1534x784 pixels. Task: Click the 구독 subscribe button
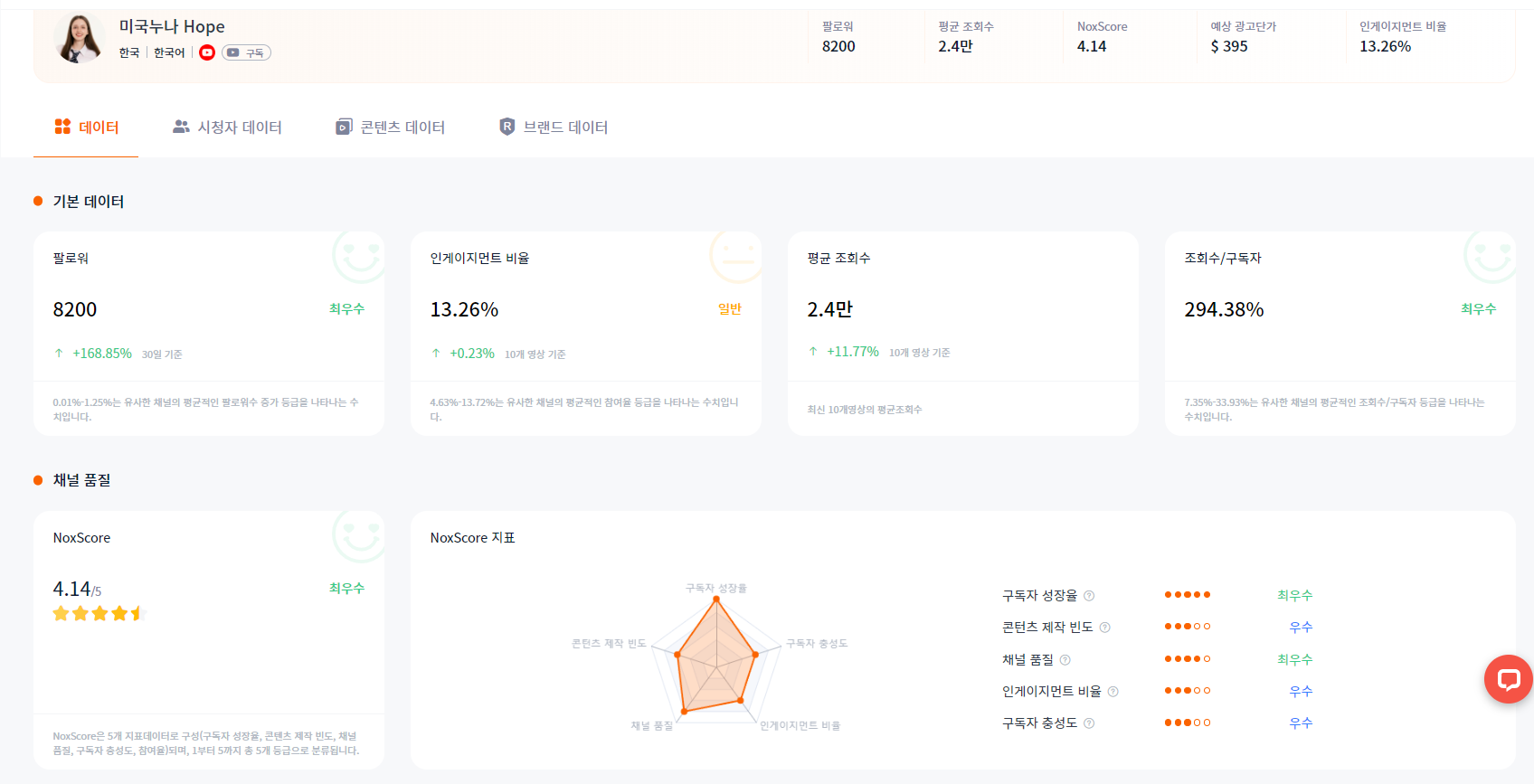[x=246, y=52]
